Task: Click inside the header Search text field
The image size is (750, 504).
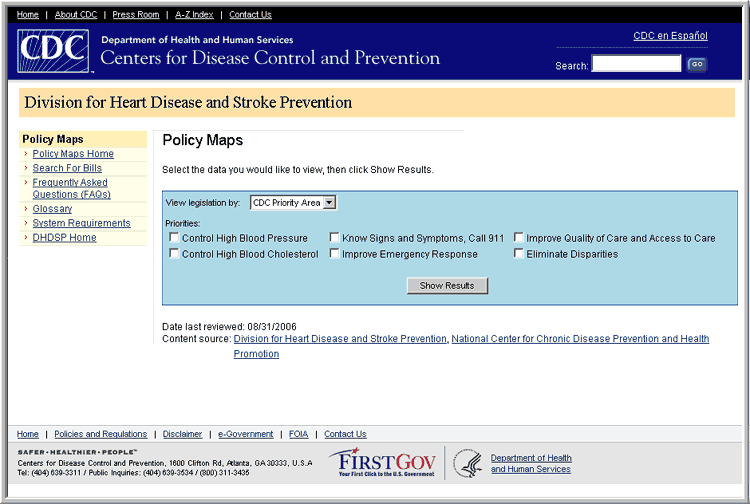Action: click(x=636, y=64)
